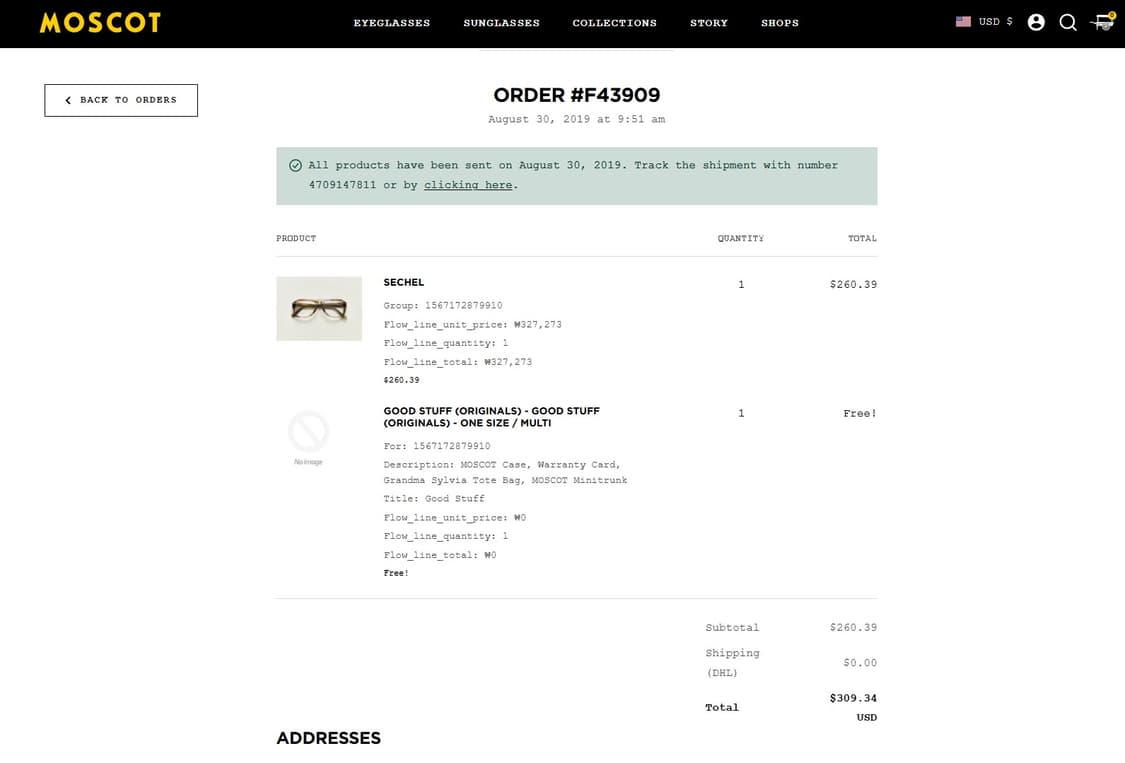Open the Collections menu

click(614, 23)
